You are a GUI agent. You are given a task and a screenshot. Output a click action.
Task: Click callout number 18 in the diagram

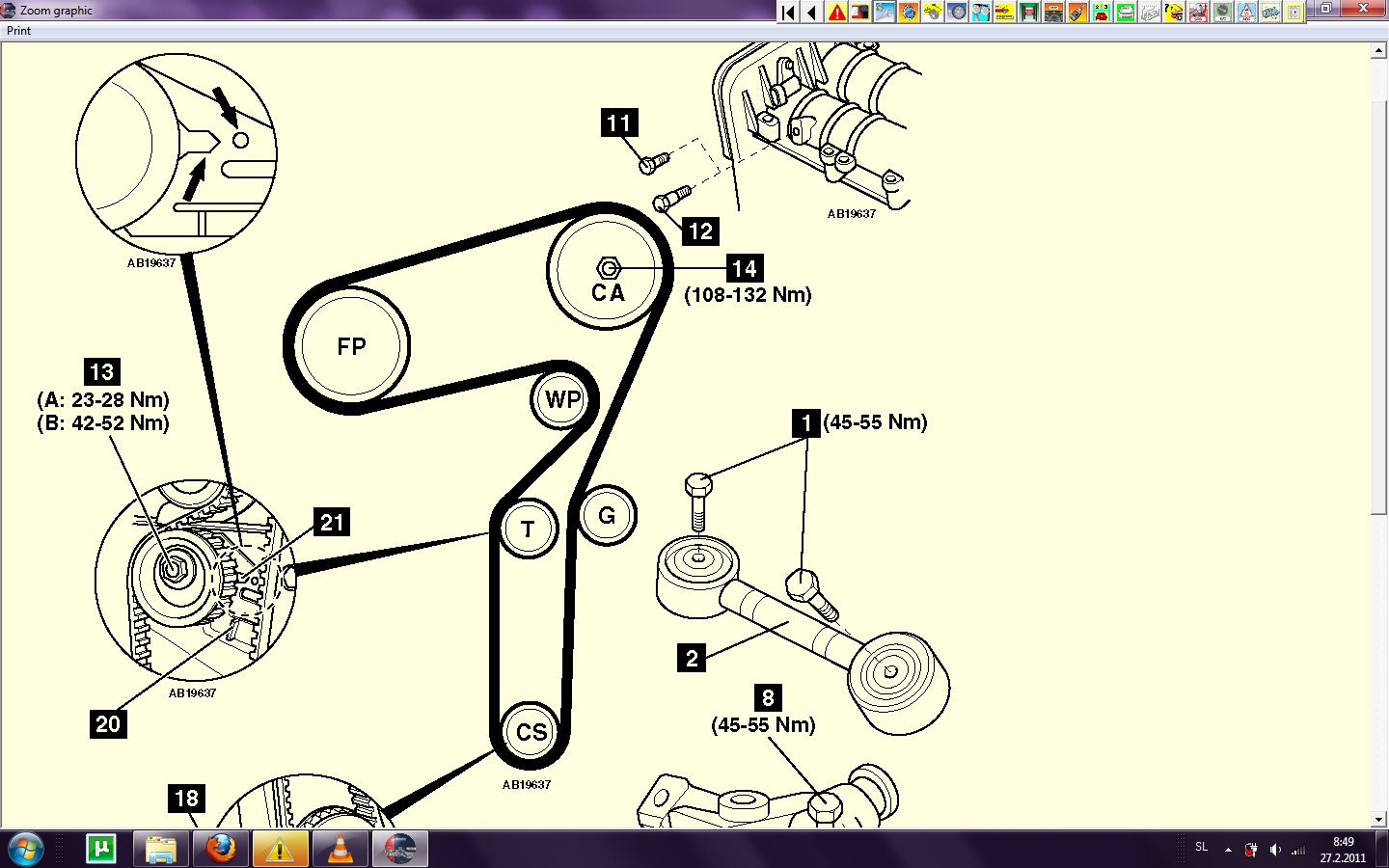(186, 798)
